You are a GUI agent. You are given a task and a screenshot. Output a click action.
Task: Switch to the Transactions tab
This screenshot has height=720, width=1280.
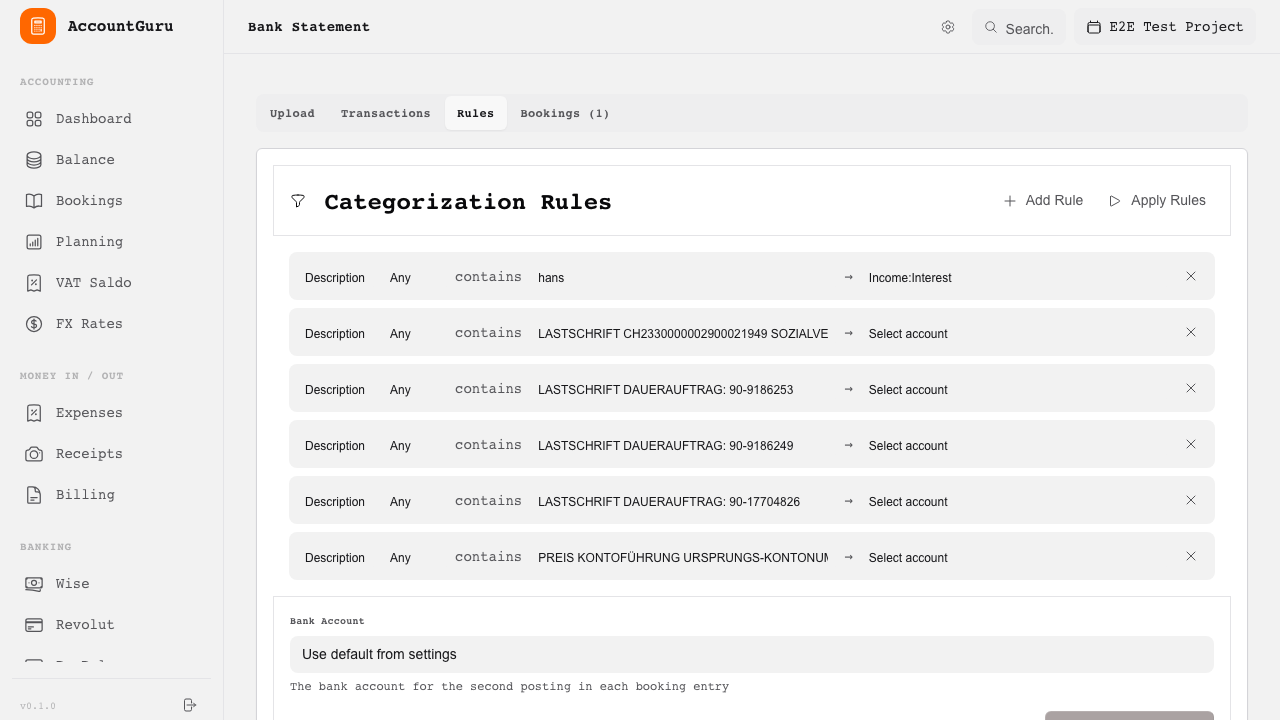385,113
